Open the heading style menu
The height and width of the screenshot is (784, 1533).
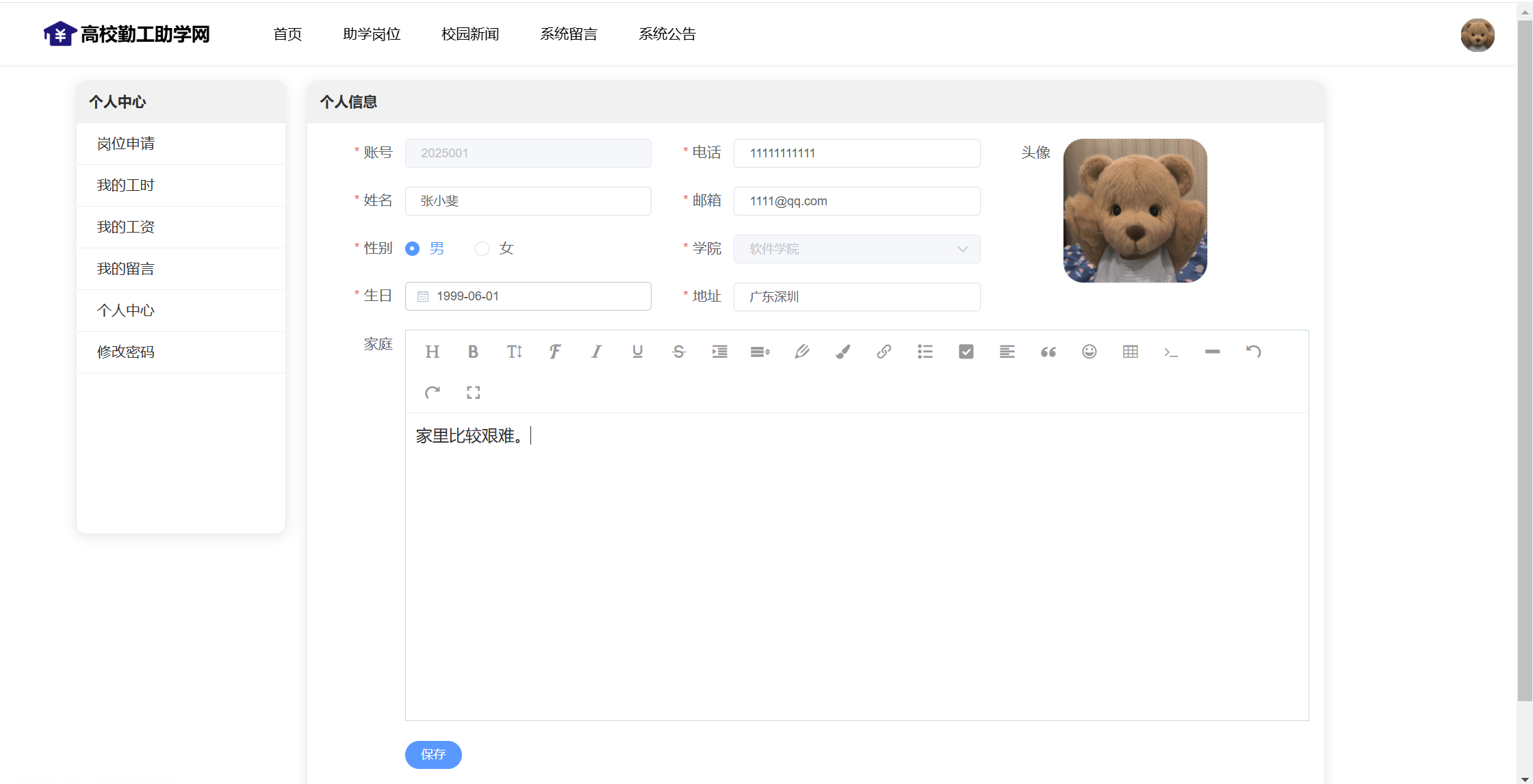pyautogui.click(x=432, y=352)
